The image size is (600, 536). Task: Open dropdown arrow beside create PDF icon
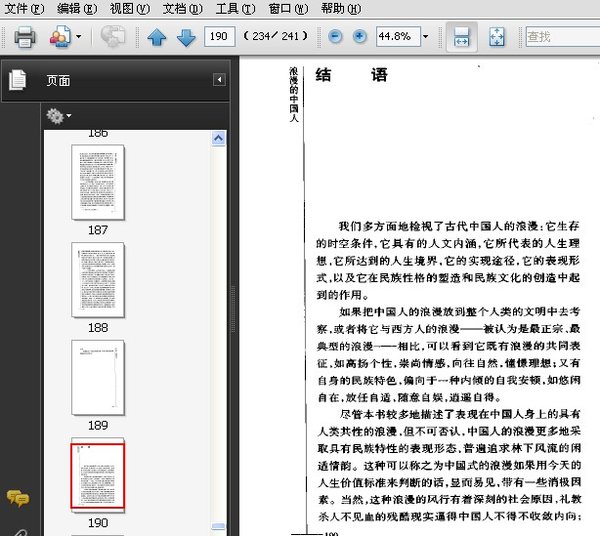(78, 38)
